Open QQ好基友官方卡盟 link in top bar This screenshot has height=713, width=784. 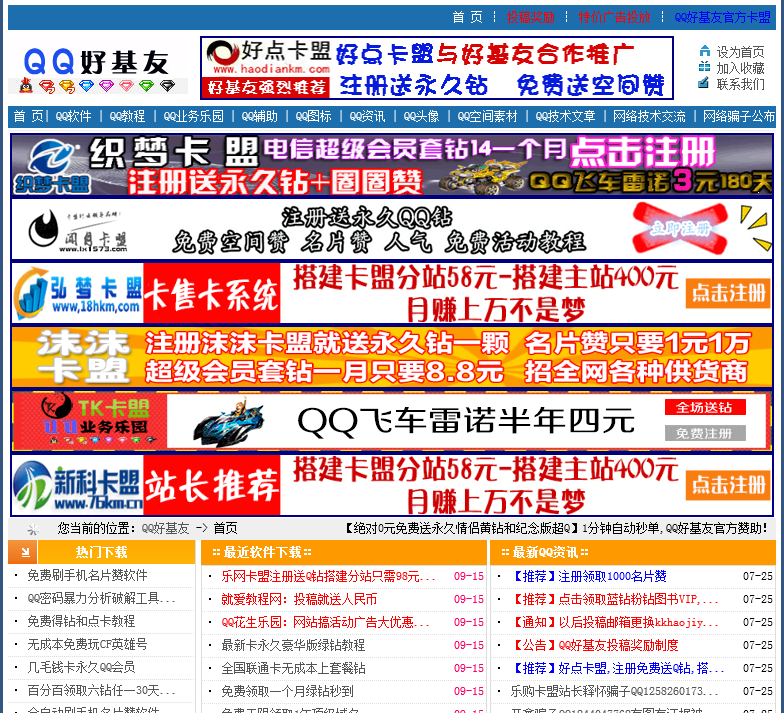pos(722,18)
